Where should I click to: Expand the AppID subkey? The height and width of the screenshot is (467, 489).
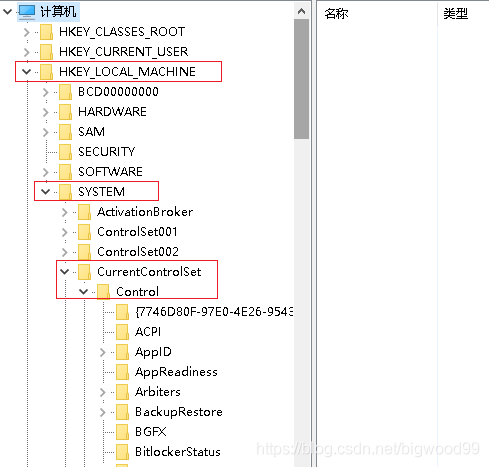coord(103,352)
